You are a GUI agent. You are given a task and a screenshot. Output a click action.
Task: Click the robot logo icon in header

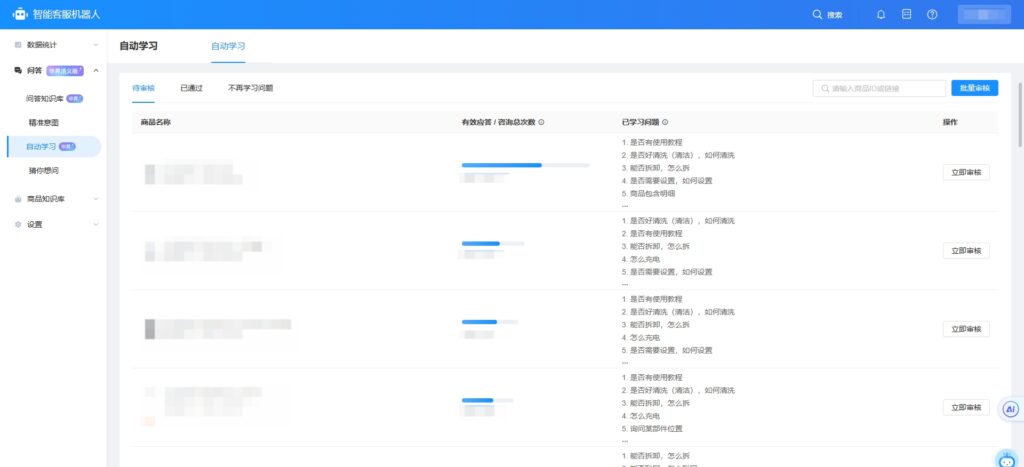pyautogui.click(x=20, y=14)
